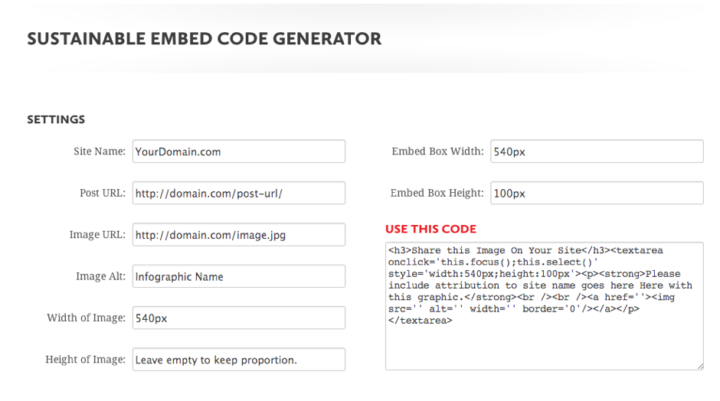720x401 pixels.
Task: Select the Image URL input field
Action: [x=239, y=234]
